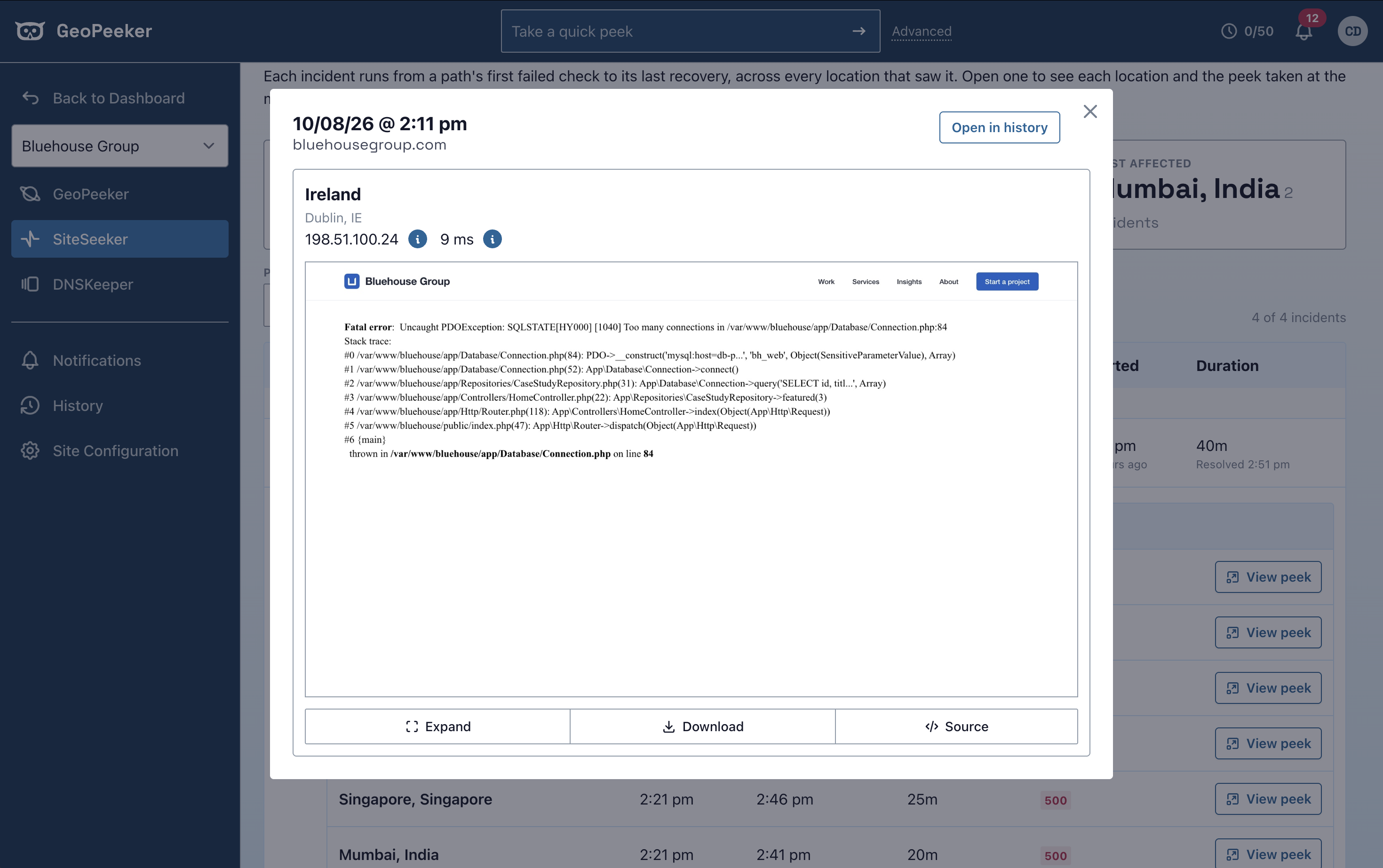1383x868 pixels.
Task: Click the bluehousegroup.com domain text
Action: (x=369, y=145)
